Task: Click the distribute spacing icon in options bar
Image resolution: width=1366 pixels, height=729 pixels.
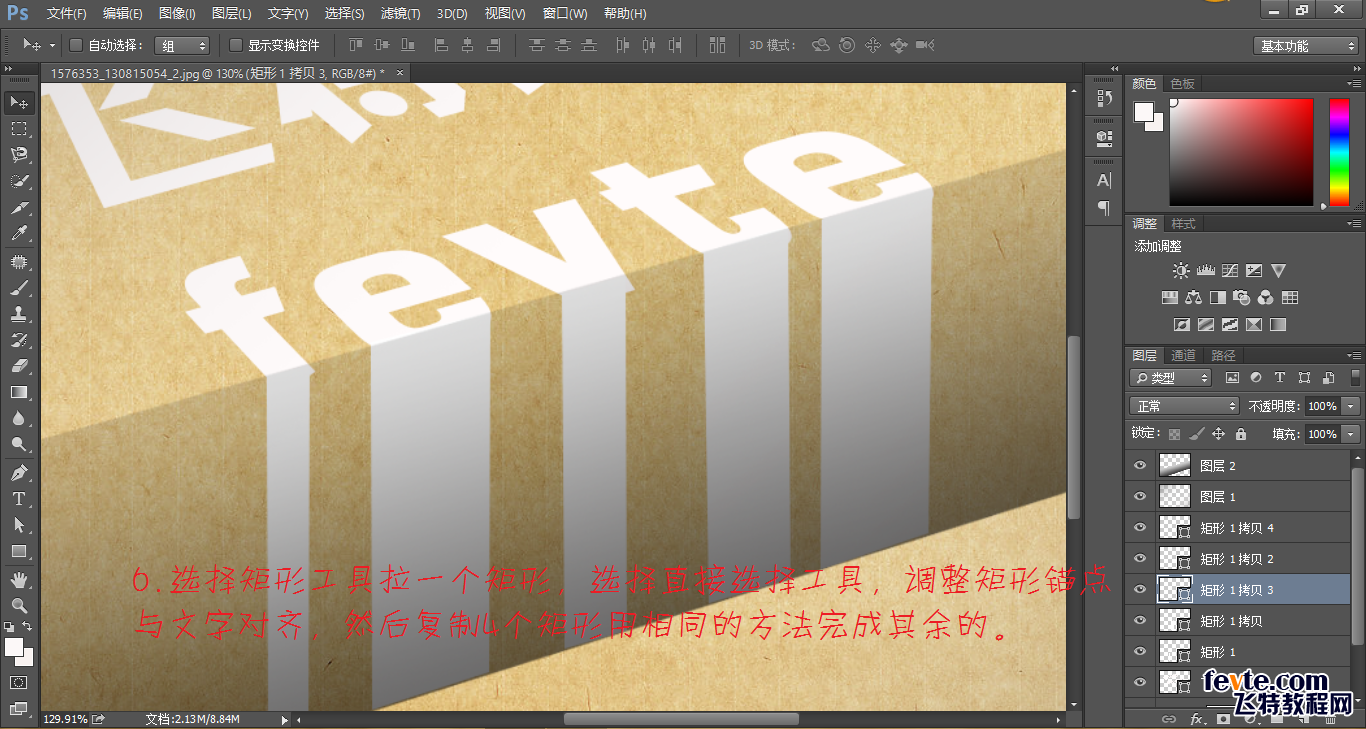Action: click(717, 45)
